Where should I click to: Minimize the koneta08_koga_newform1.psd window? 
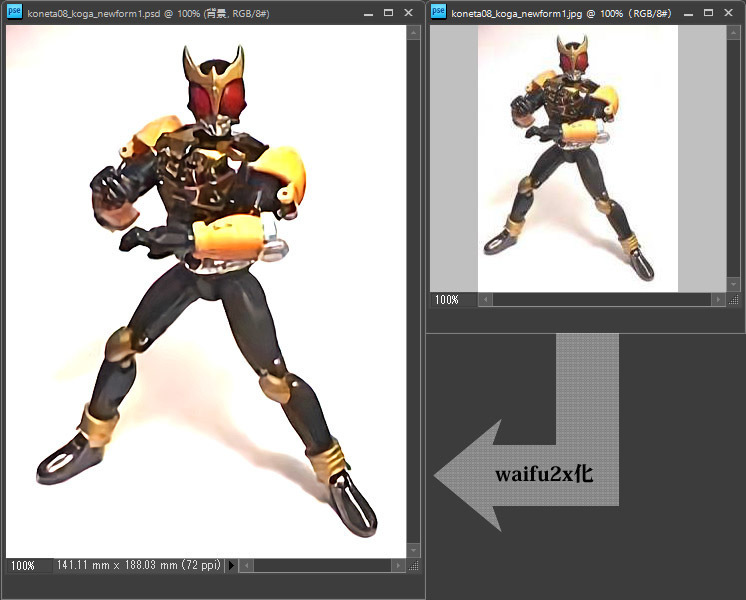[368, 13]
